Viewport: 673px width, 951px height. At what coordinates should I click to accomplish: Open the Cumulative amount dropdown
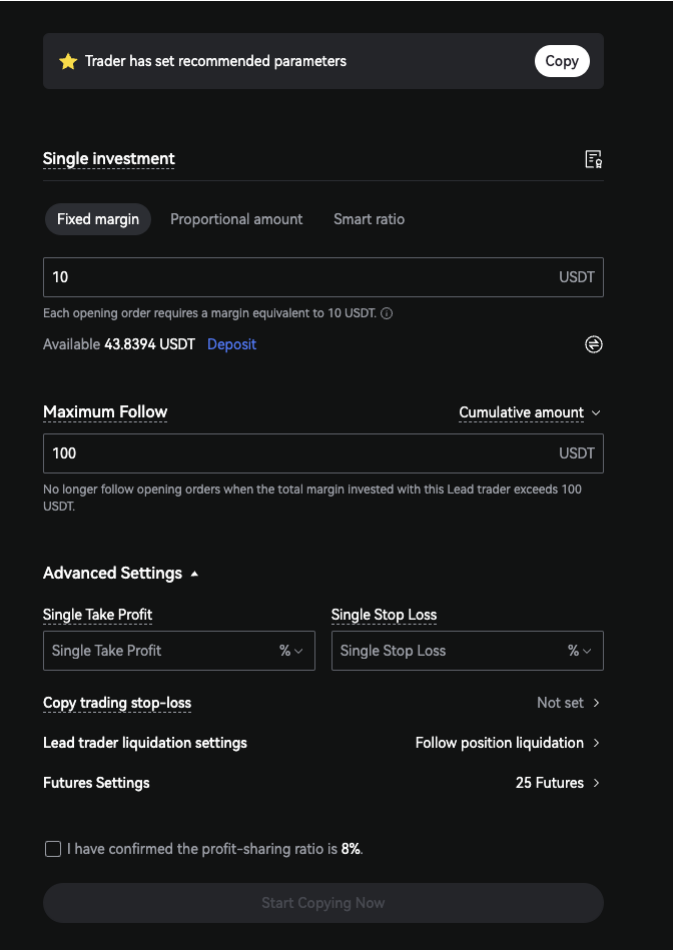(529, 412)
